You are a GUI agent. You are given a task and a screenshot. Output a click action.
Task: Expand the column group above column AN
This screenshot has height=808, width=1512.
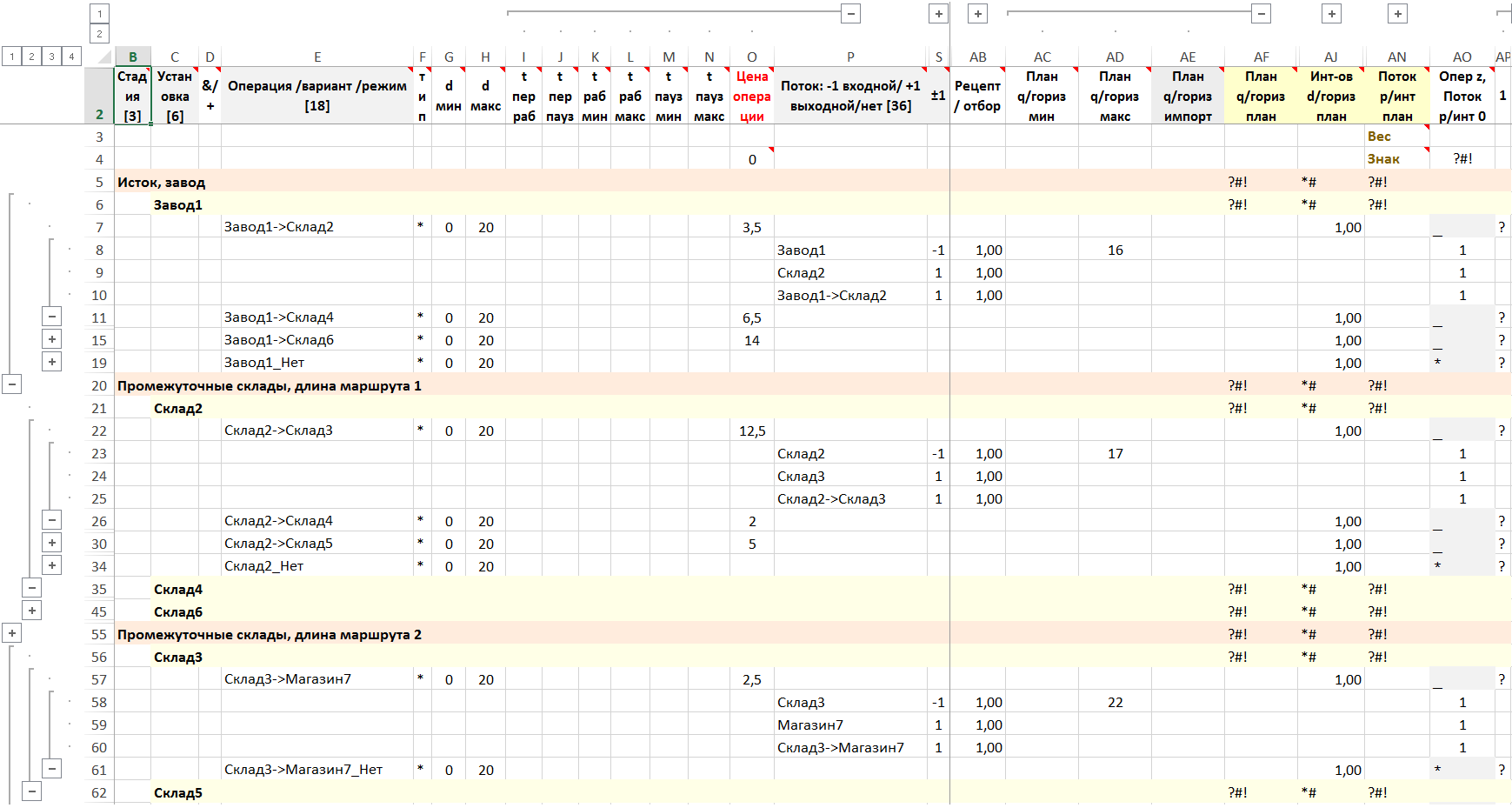(x=1397, y=13)
